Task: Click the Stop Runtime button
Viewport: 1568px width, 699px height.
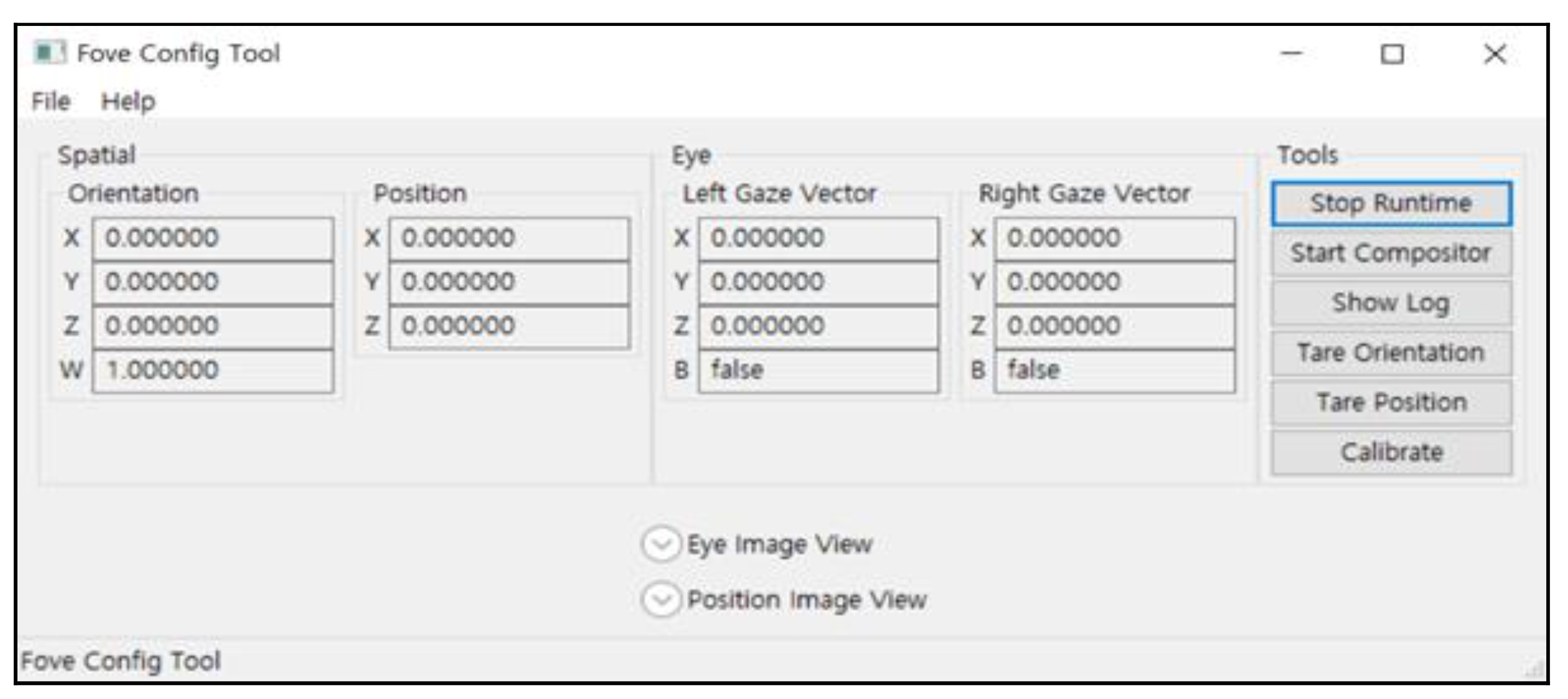Action: (x=1391, y=203)
